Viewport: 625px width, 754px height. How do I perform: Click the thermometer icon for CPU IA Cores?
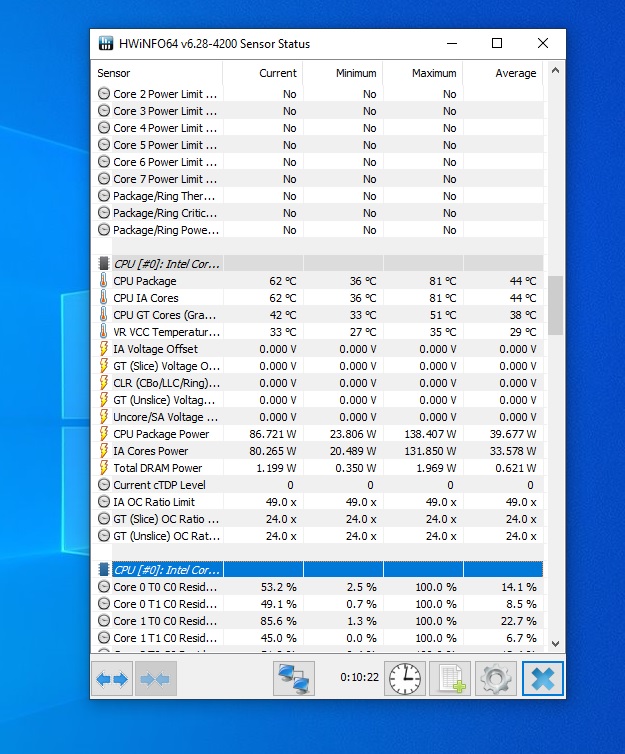coord(103,298)
